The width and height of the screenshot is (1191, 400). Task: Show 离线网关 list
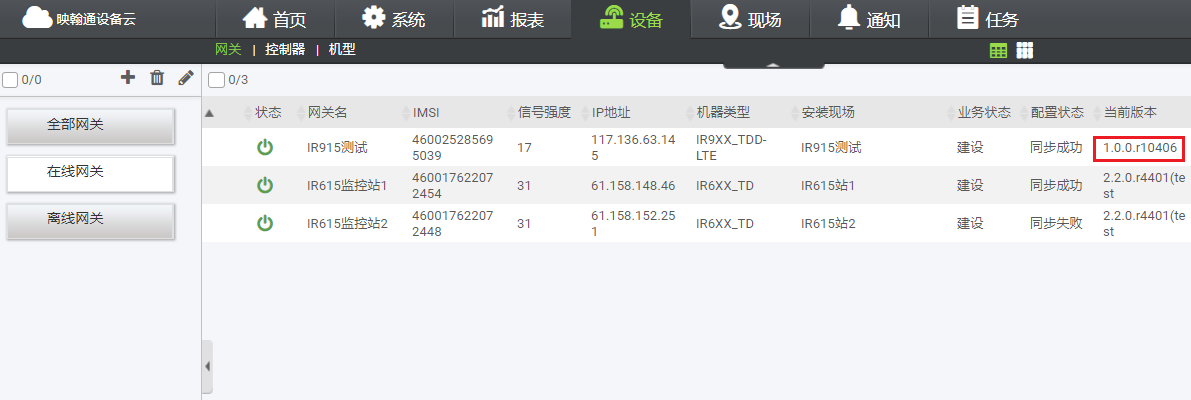[90, 219]
